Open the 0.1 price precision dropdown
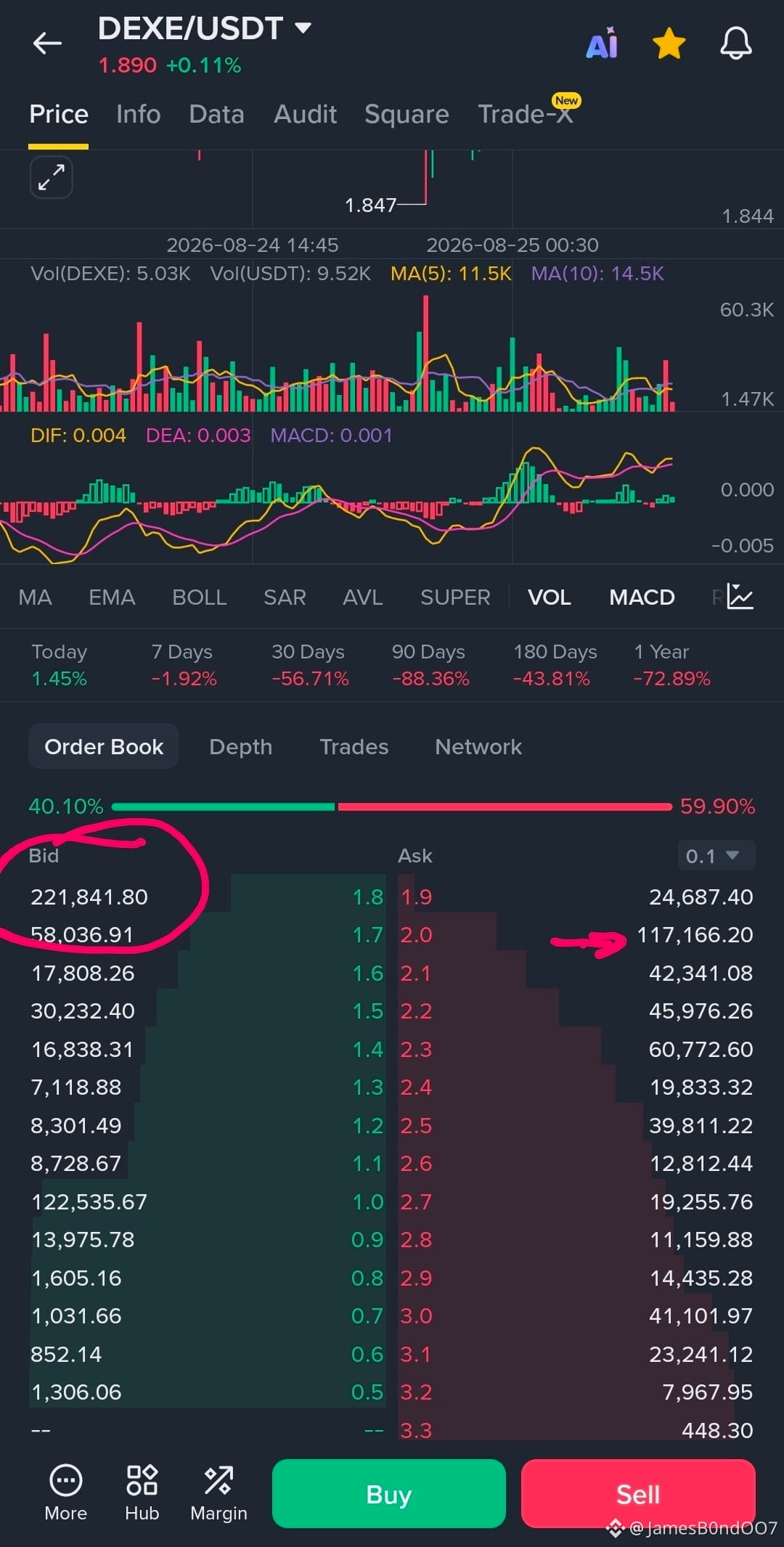Viewport: 784px width, 1547px height. 716,856
